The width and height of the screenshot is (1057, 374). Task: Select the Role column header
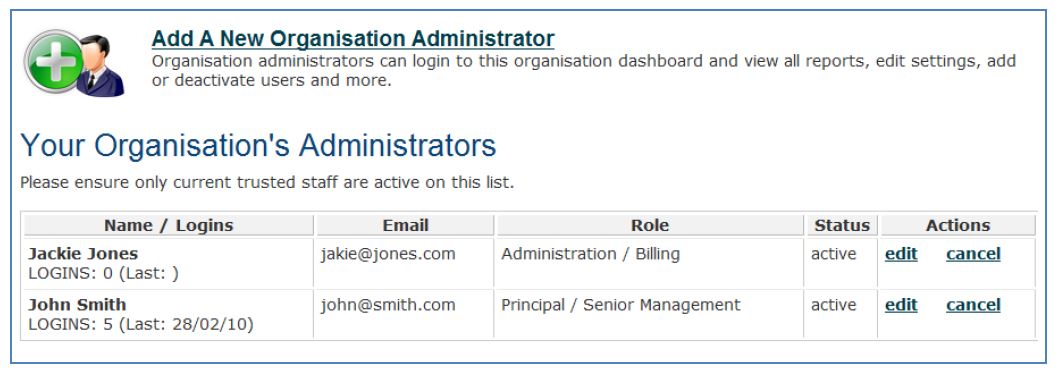[650, 226]
